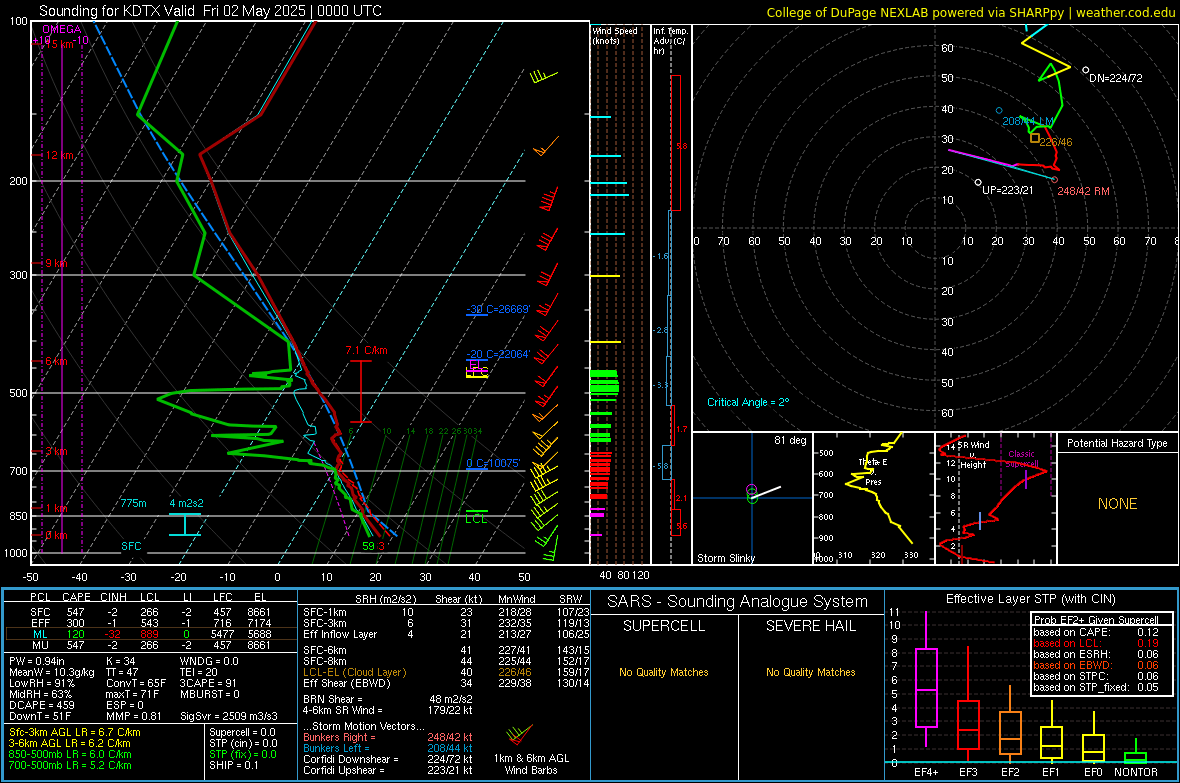Click the SigSvr = 2509 m3/s3 value
Viewport: 1180px width, 783px height.
pos(229,716)
